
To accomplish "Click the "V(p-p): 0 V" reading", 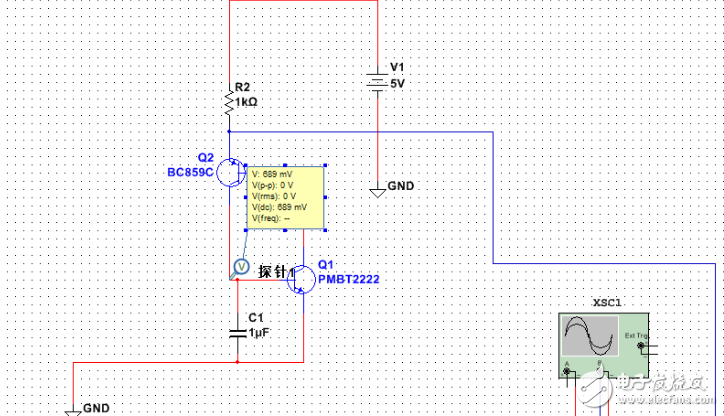I will (x=272, y=185).
